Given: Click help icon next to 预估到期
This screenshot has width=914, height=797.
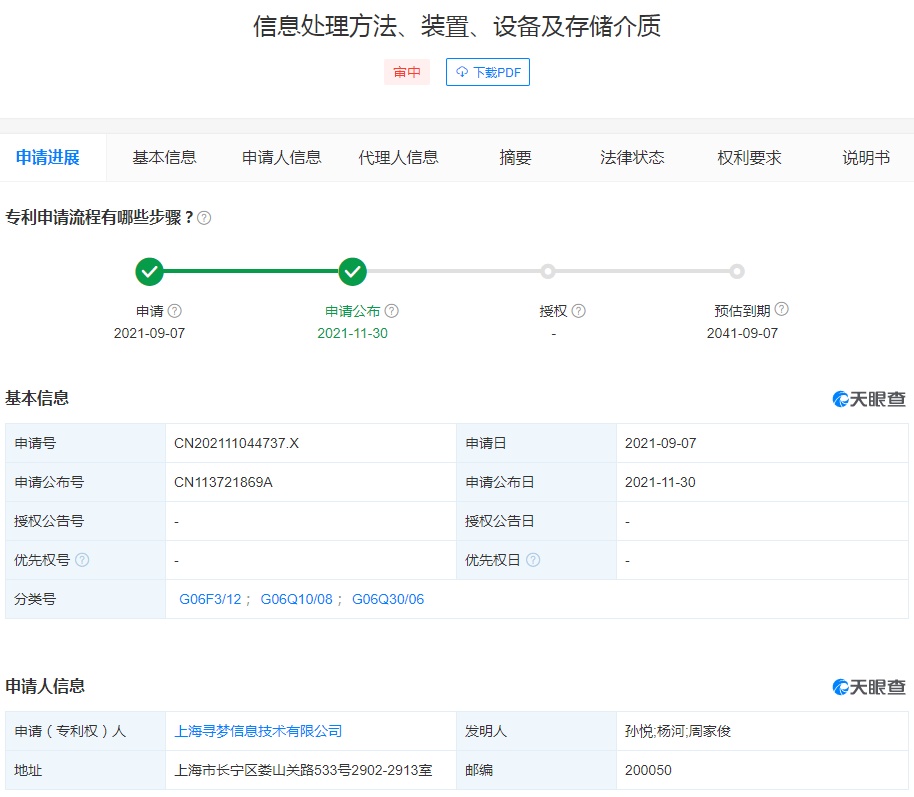Looking at the screenshot, I should 782,310.
